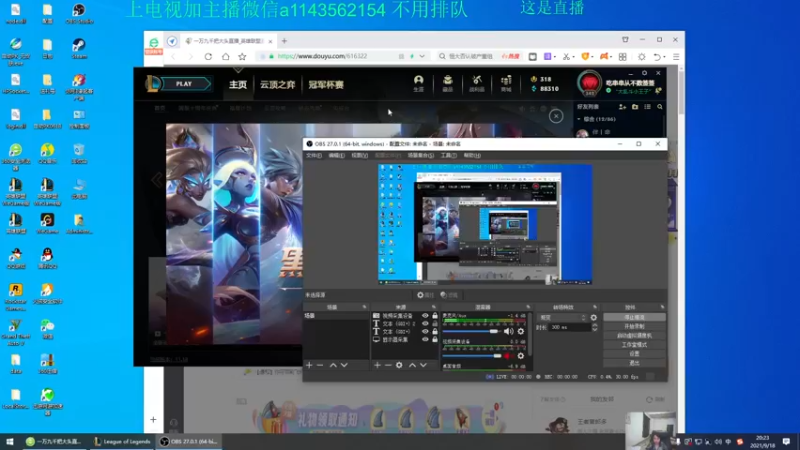
Task: Open source properties gear in Sources panel
Action: (x=399, y=365)
